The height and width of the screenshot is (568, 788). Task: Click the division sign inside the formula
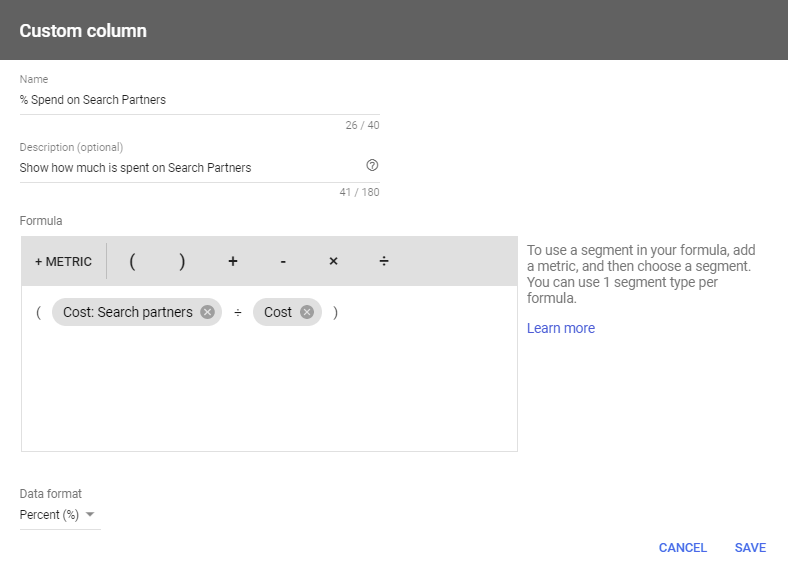pos(238,313)
